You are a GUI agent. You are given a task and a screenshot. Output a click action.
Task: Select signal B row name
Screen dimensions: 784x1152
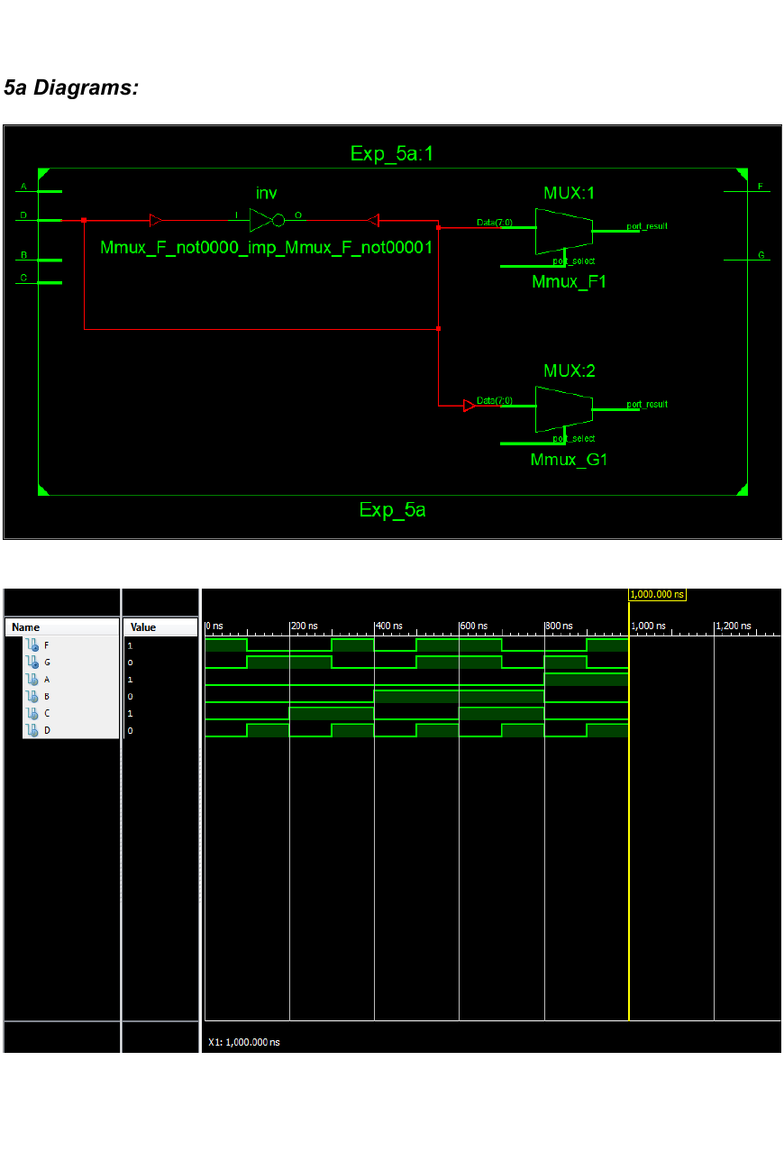tap(47, 696)
